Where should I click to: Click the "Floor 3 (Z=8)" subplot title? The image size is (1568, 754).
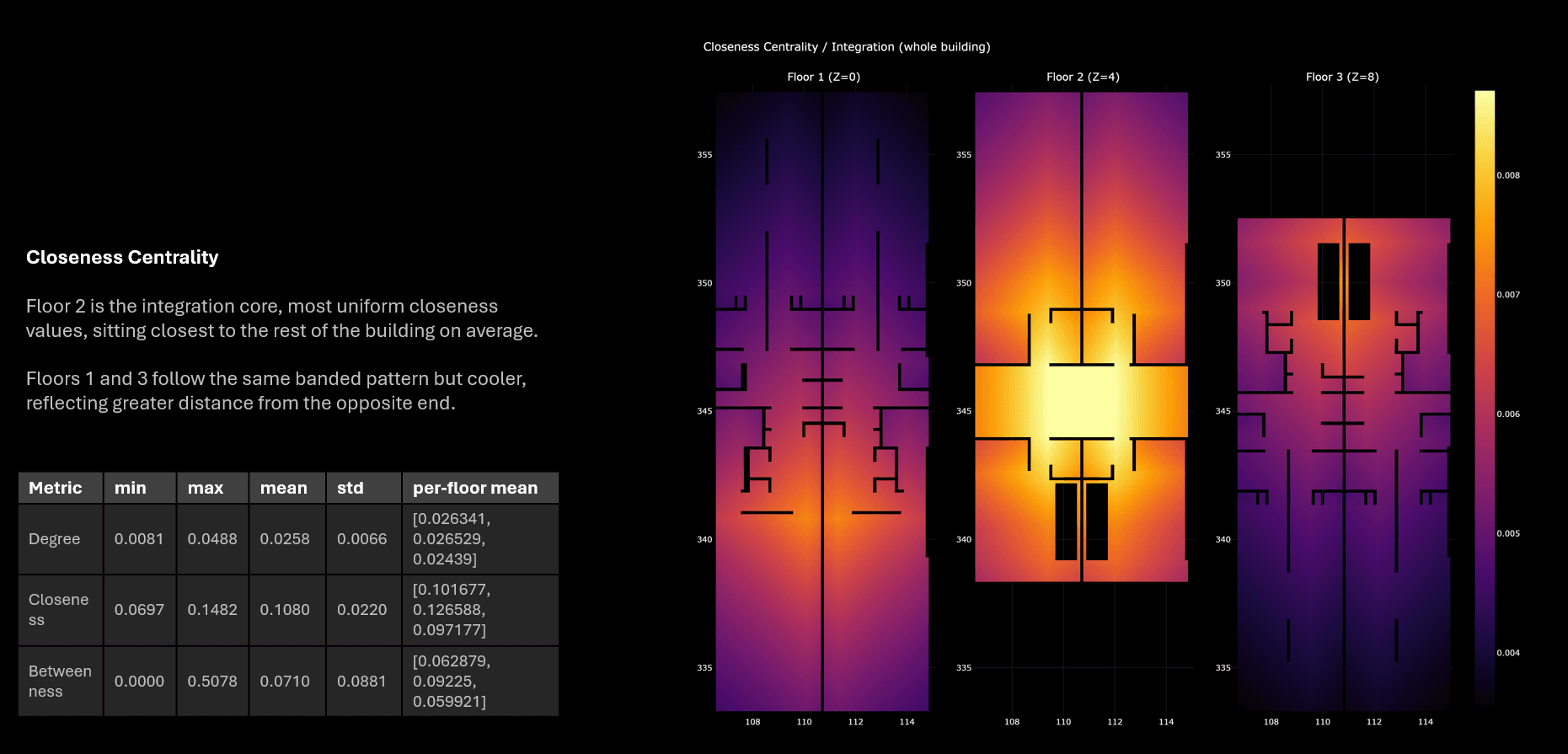click(1342, 77)
